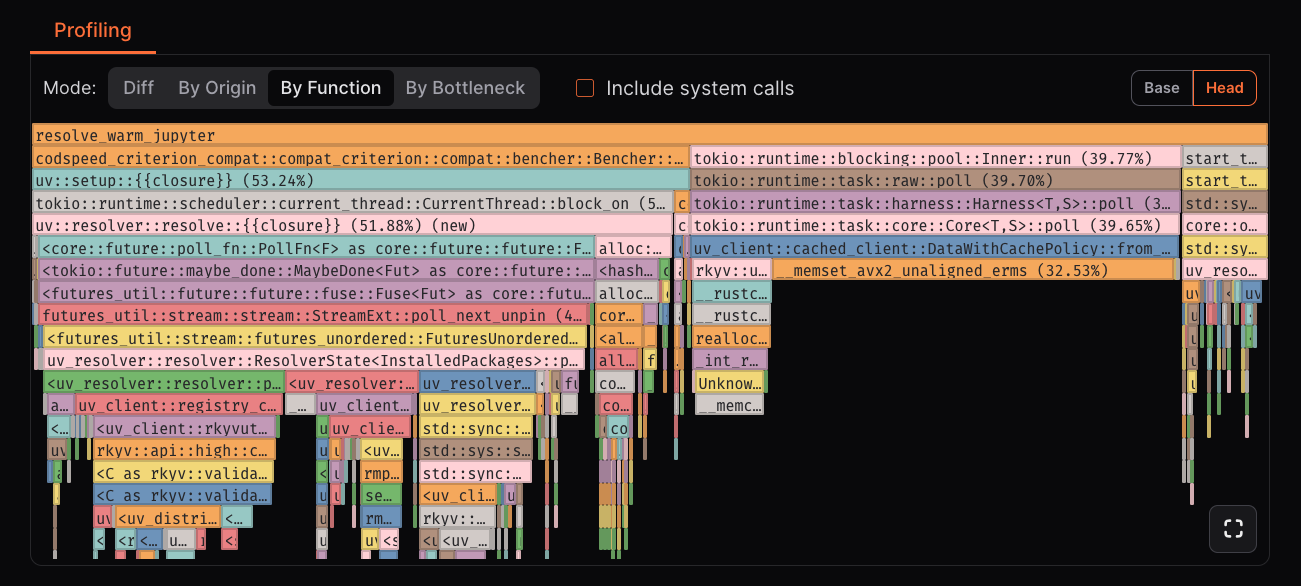Select the __memc frame

[729, 405]
